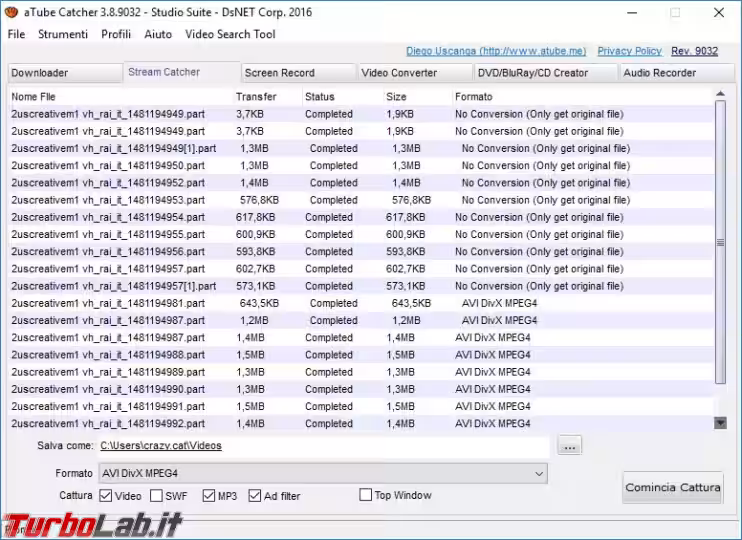Click the 593,8KB transfer value
Screen dimensions: 742x540
point(256,252)
